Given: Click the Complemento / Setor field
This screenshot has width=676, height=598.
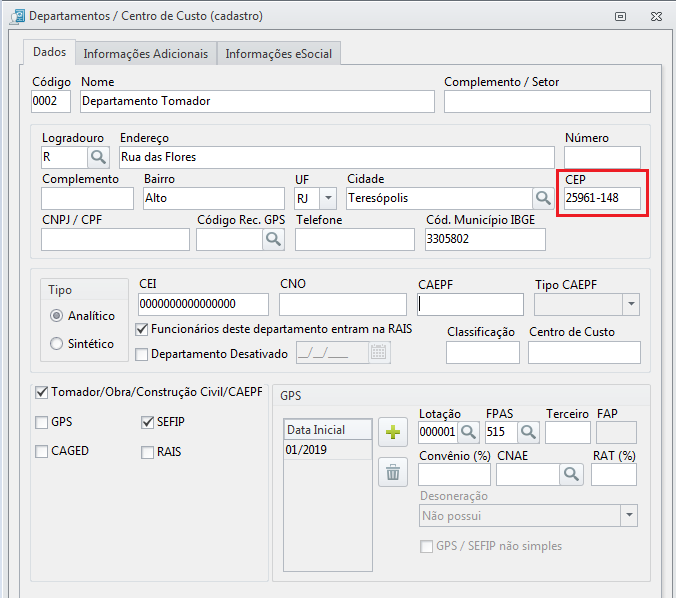Looking at the screenshot, I should pos(547,101).
